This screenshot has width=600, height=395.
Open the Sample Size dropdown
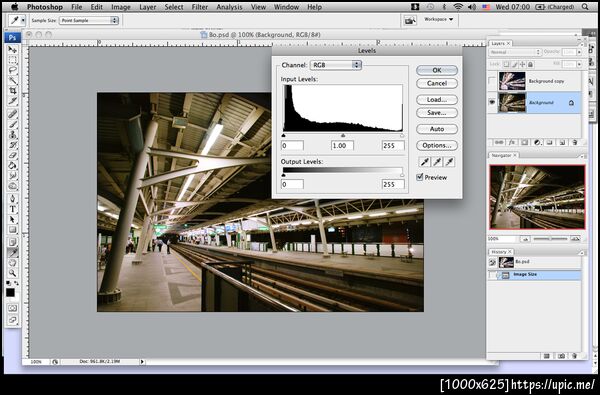click(89, 20)
